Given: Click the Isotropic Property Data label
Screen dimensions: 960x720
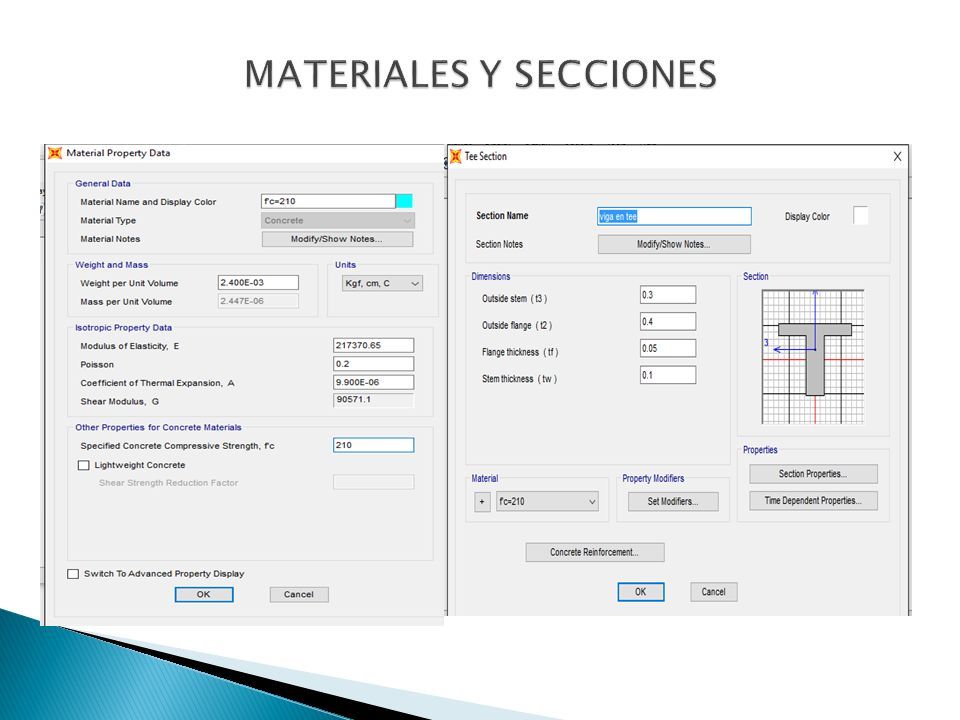Looking at the screenshot, I should [124, 328].
